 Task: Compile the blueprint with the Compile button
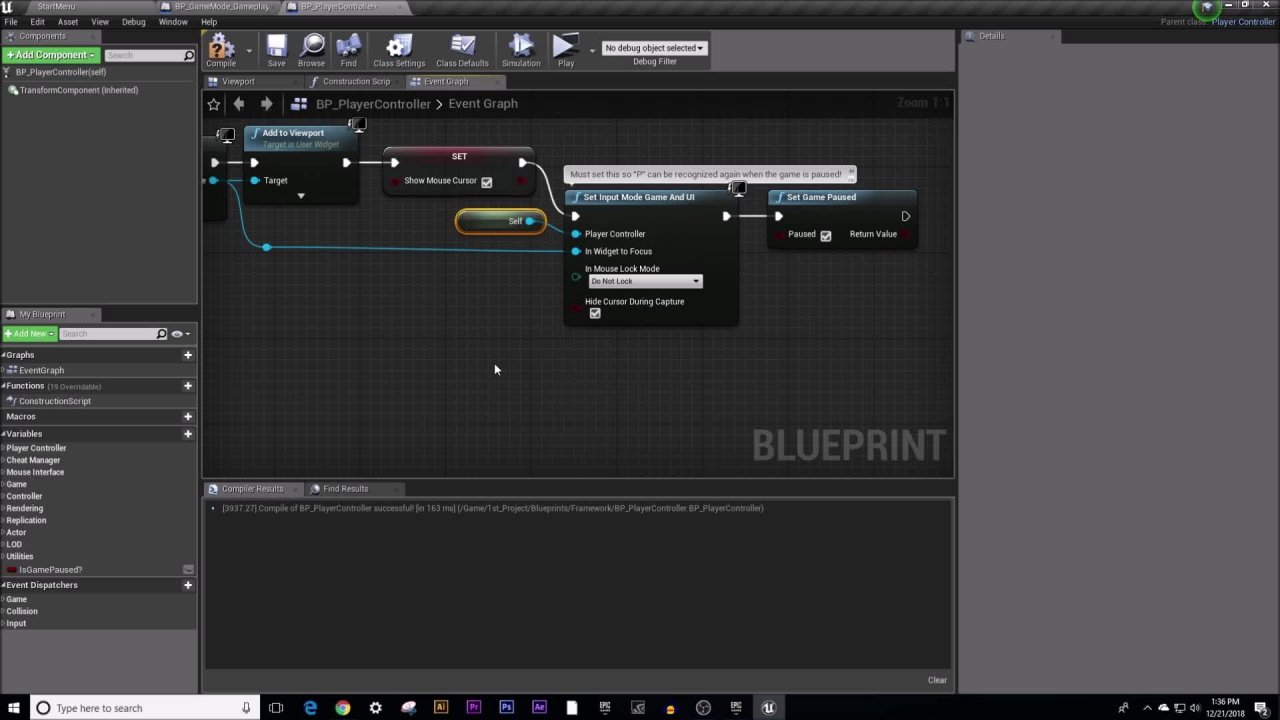pos(221,50)
